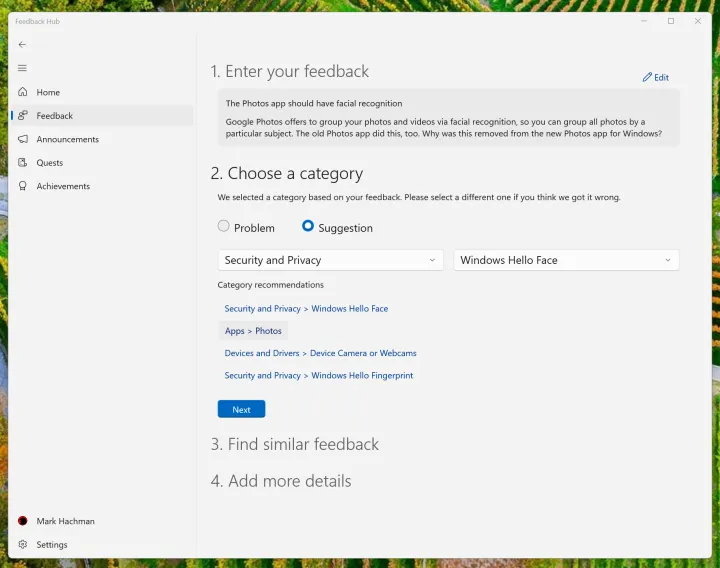Select the Problem radio button
720x568 pixels.
click(224, 227)
